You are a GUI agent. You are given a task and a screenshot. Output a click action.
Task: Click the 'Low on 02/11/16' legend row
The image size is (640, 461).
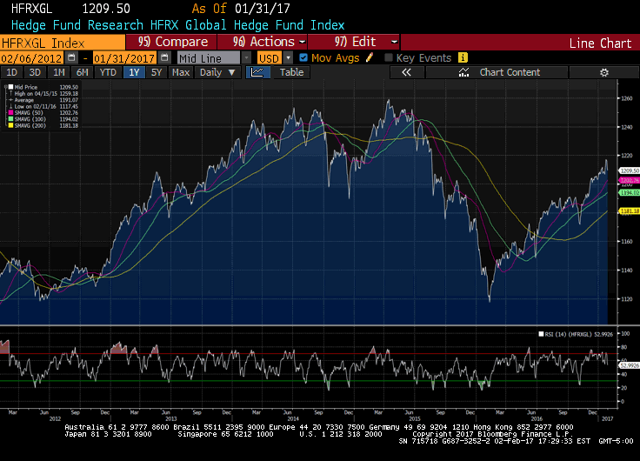coord(43,106)
